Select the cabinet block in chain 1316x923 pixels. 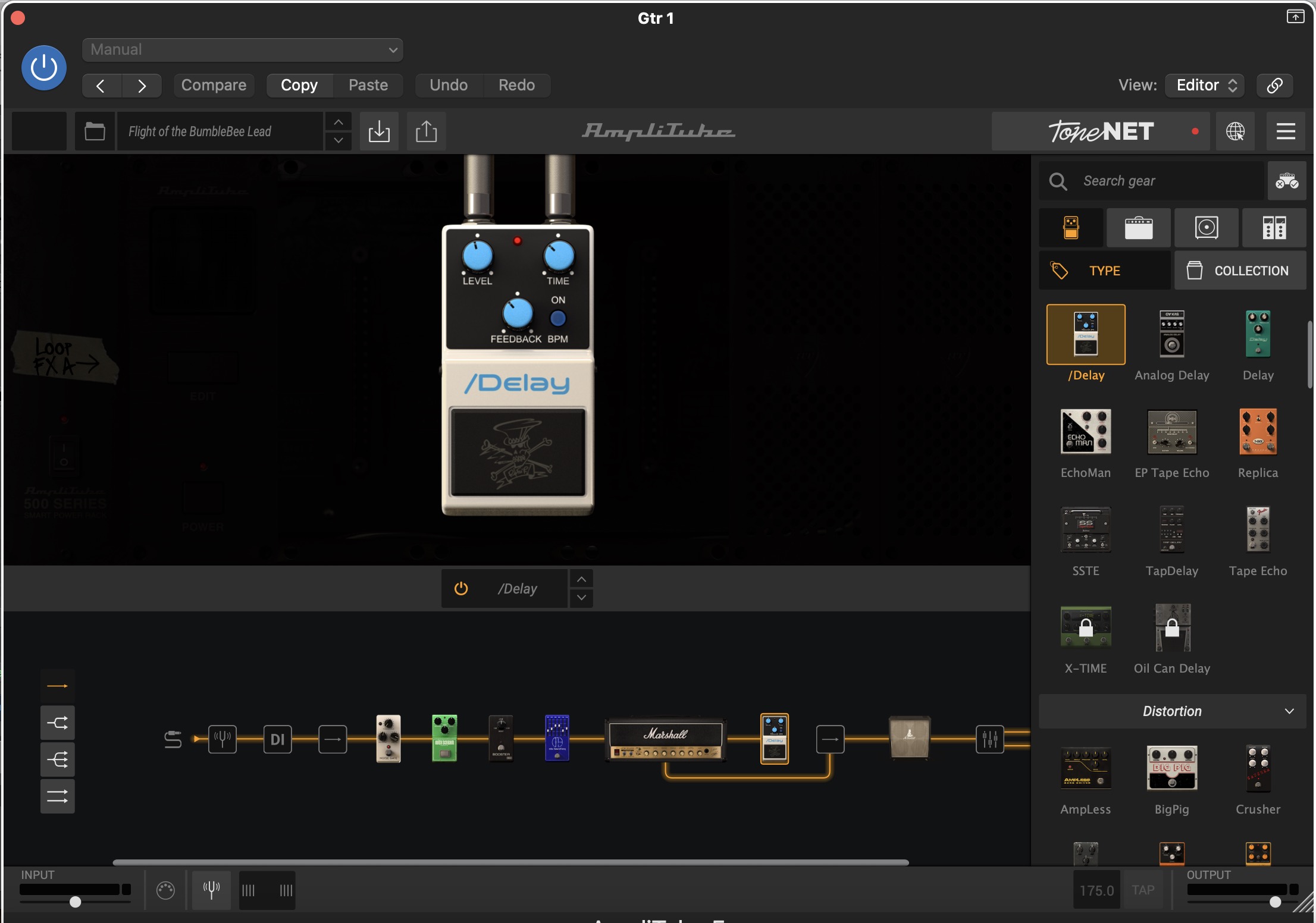click(x=910, y=738)
